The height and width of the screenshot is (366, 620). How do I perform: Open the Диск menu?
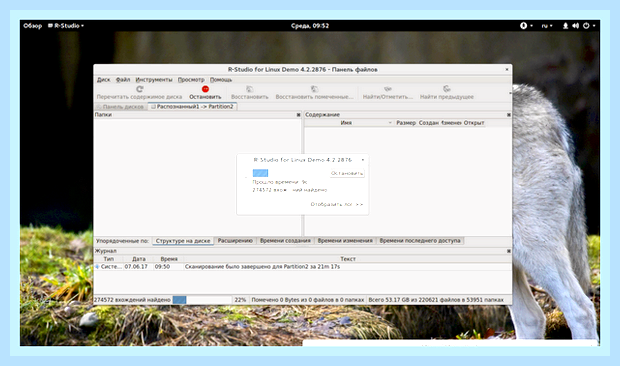pyautogui.click(x=104, y=79)
